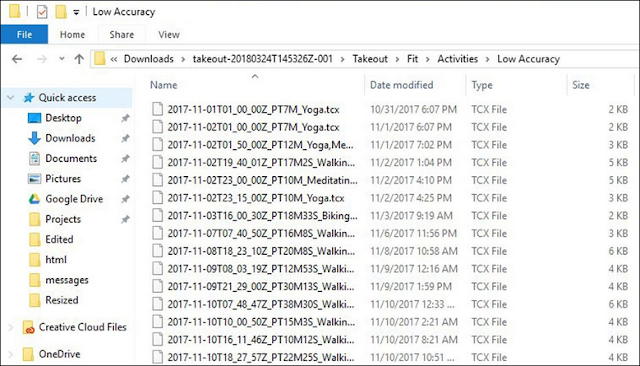Viewport: 640px width, 366px height.
Task: Select file 2017-11-01T01_00_00Z_PT7M_Yoga.tcx
Action: 253,110
